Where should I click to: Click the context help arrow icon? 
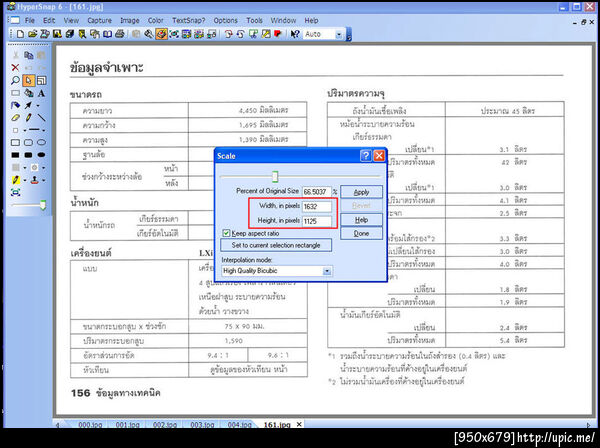pos(294,34)
